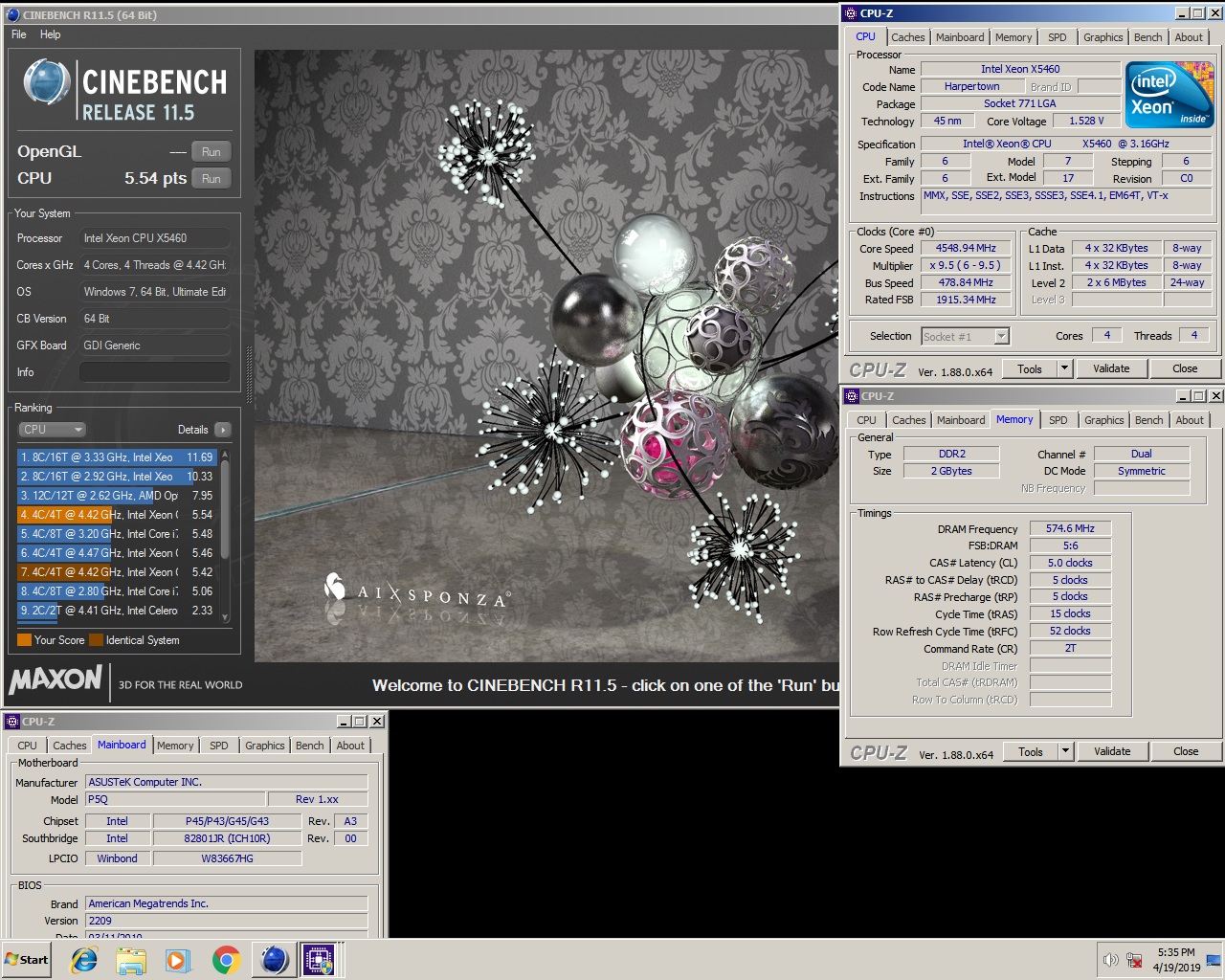This screenshot has width=1225, height=980.
Task: Click Your Score orange legend swatch
Action: 25,640
